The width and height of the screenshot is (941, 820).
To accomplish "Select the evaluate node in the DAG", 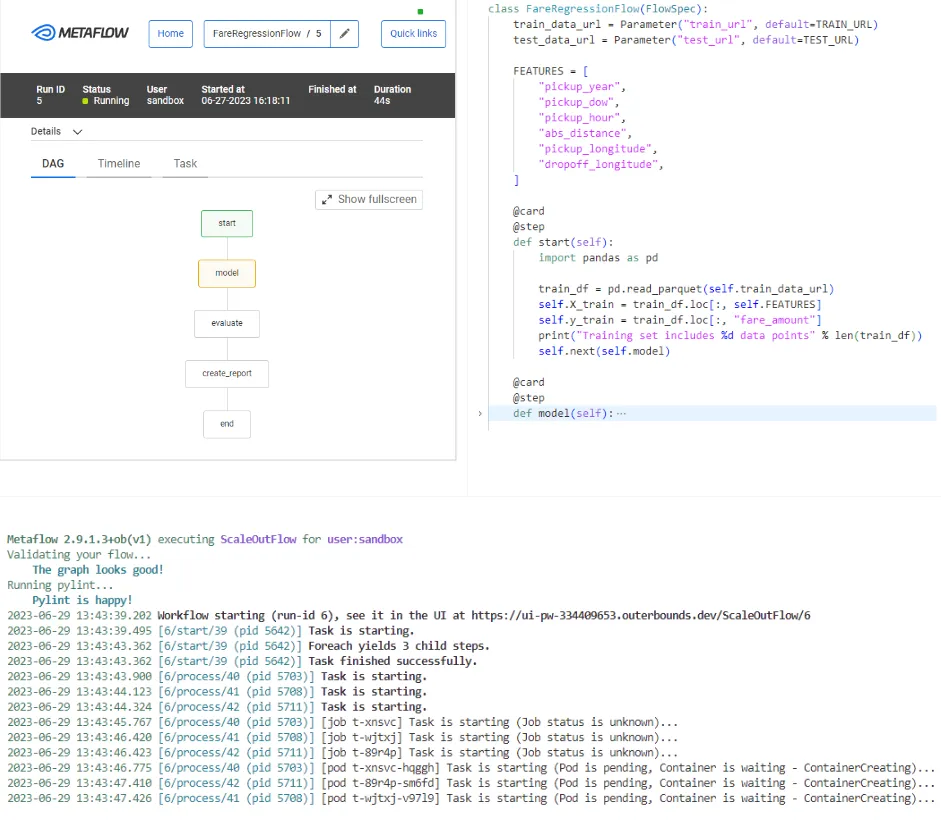I will coord(226,323).
